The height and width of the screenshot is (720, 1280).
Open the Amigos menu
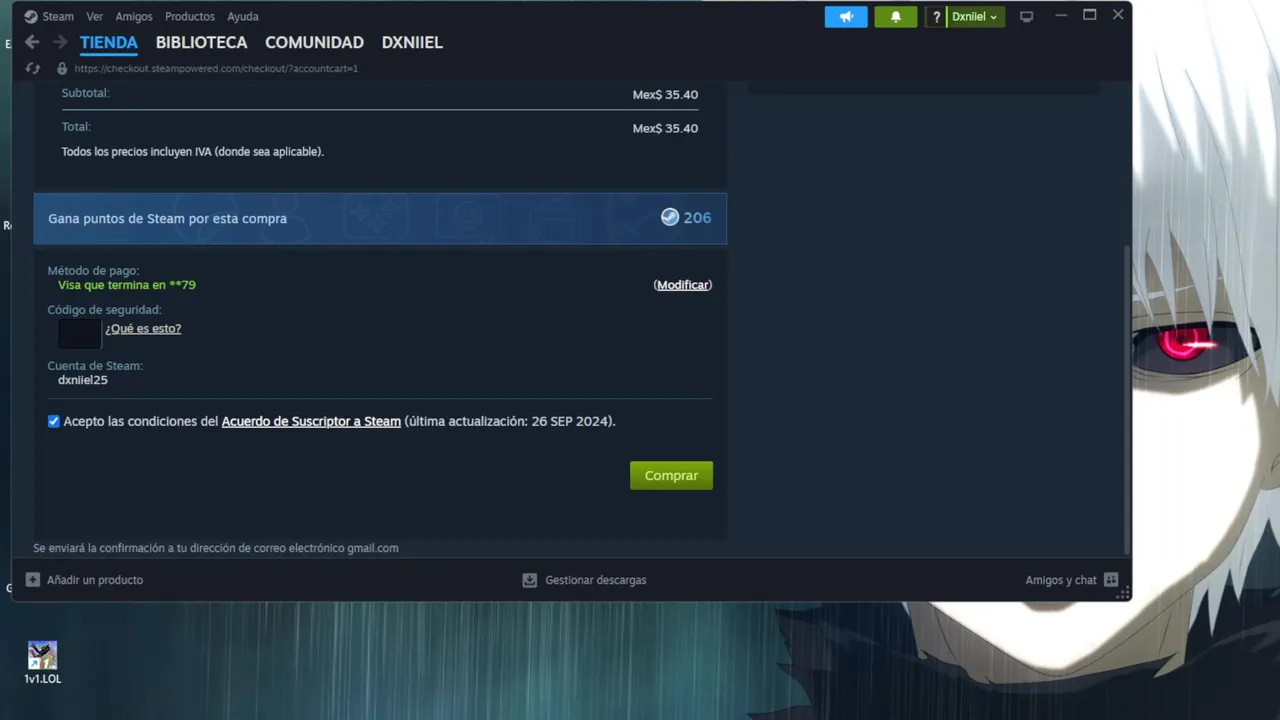[134, 17]
